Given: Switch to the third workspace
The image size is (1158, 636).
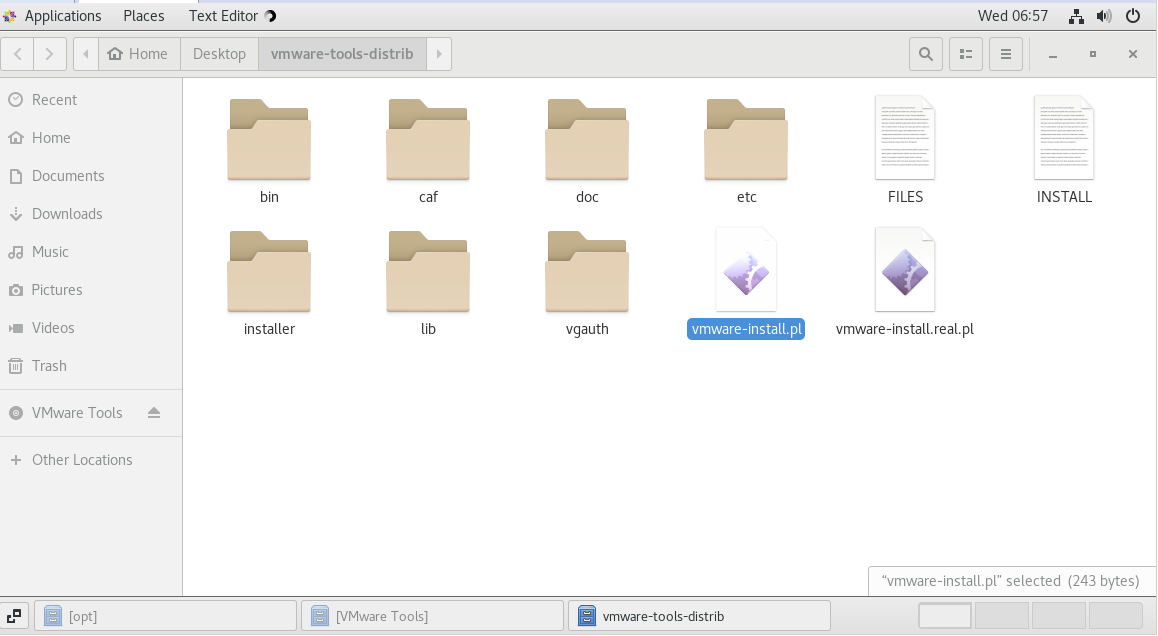Looking at the screenshot, I should point(1058,615).
